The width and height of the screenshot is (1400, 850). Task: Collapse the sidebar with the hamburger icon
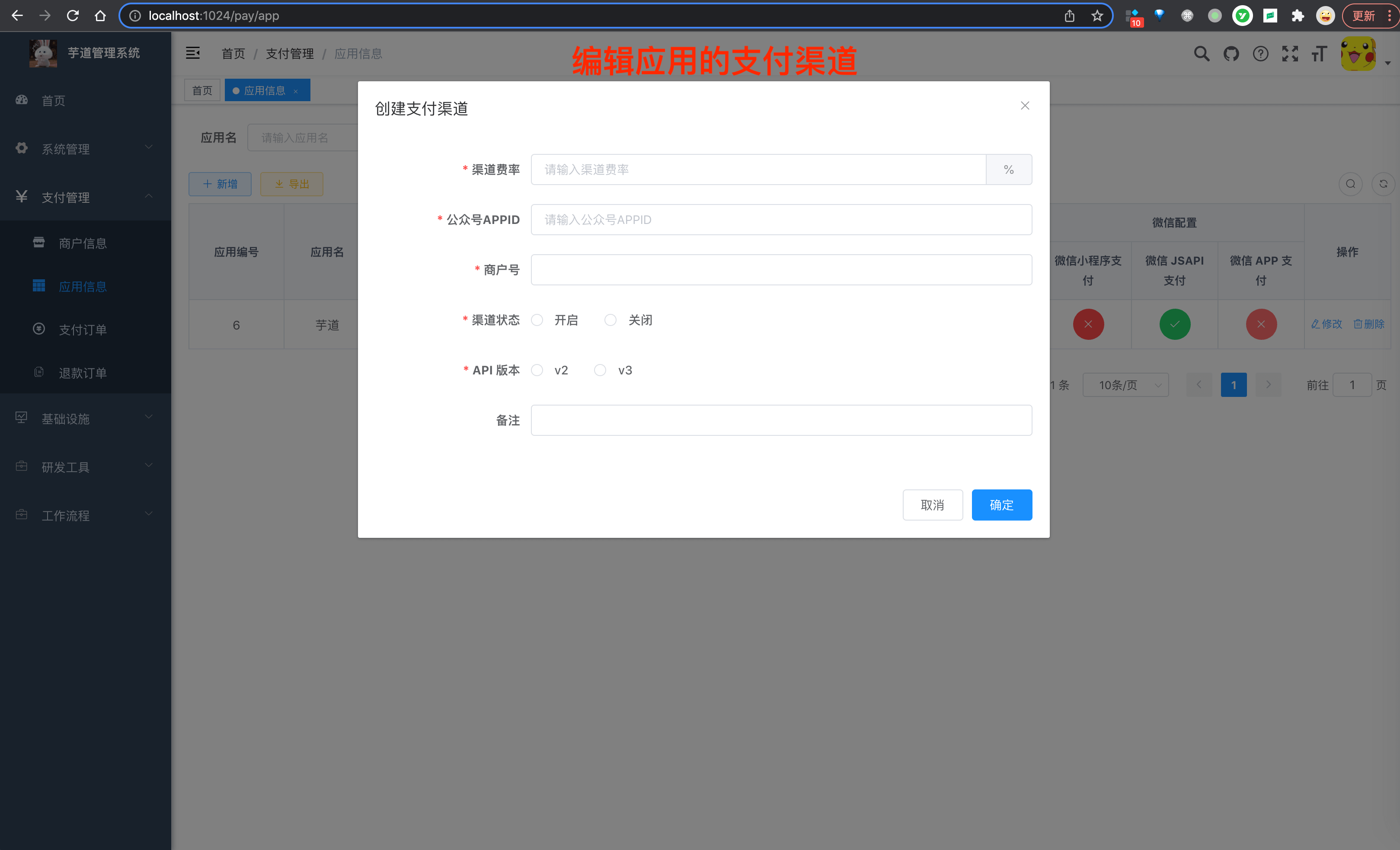click(192, 53)
